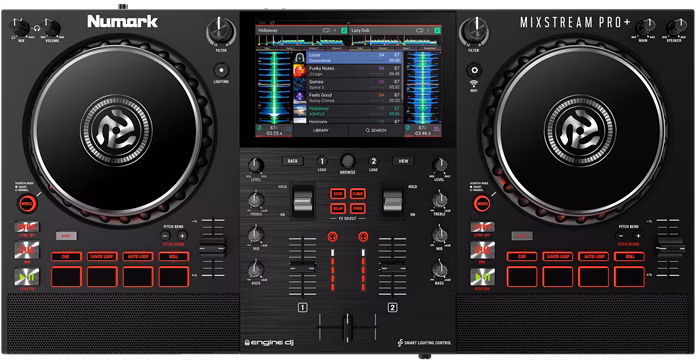The image size is (698, 360).
Task: Select SAVED LOOP pad mode on left deck
Action: coord(102,256)
